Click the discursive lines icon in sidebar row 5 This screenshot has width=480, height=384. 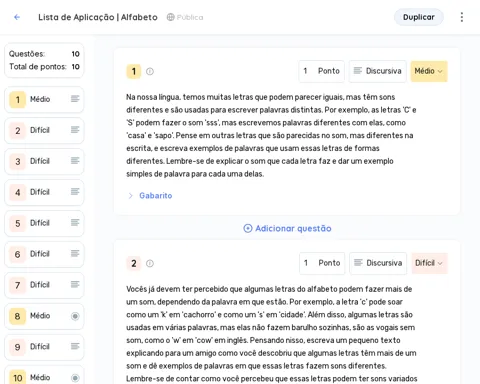[x=75, y=222]
